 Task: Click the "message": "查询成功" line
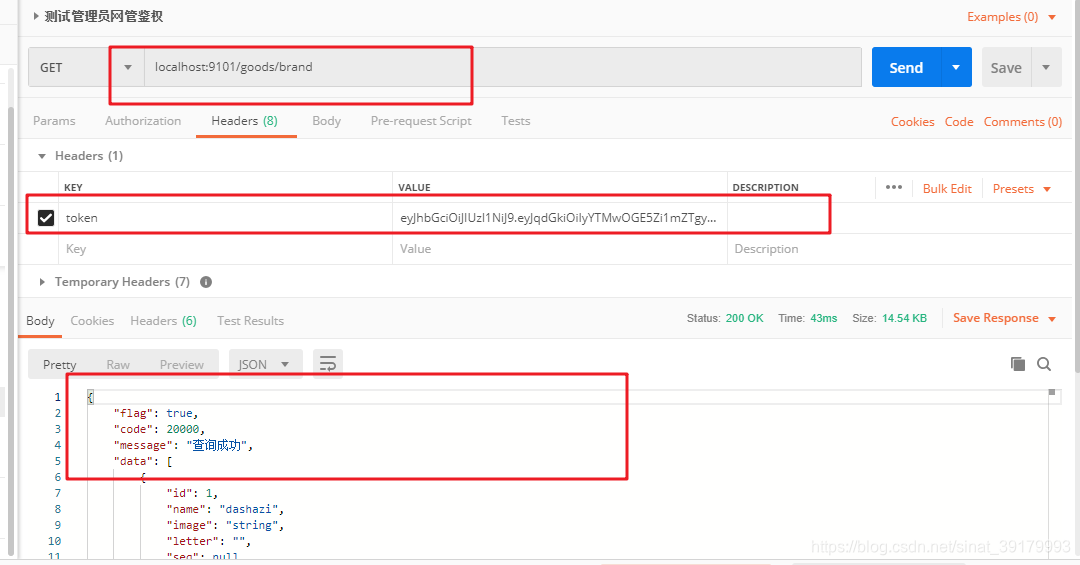point(183,445)
